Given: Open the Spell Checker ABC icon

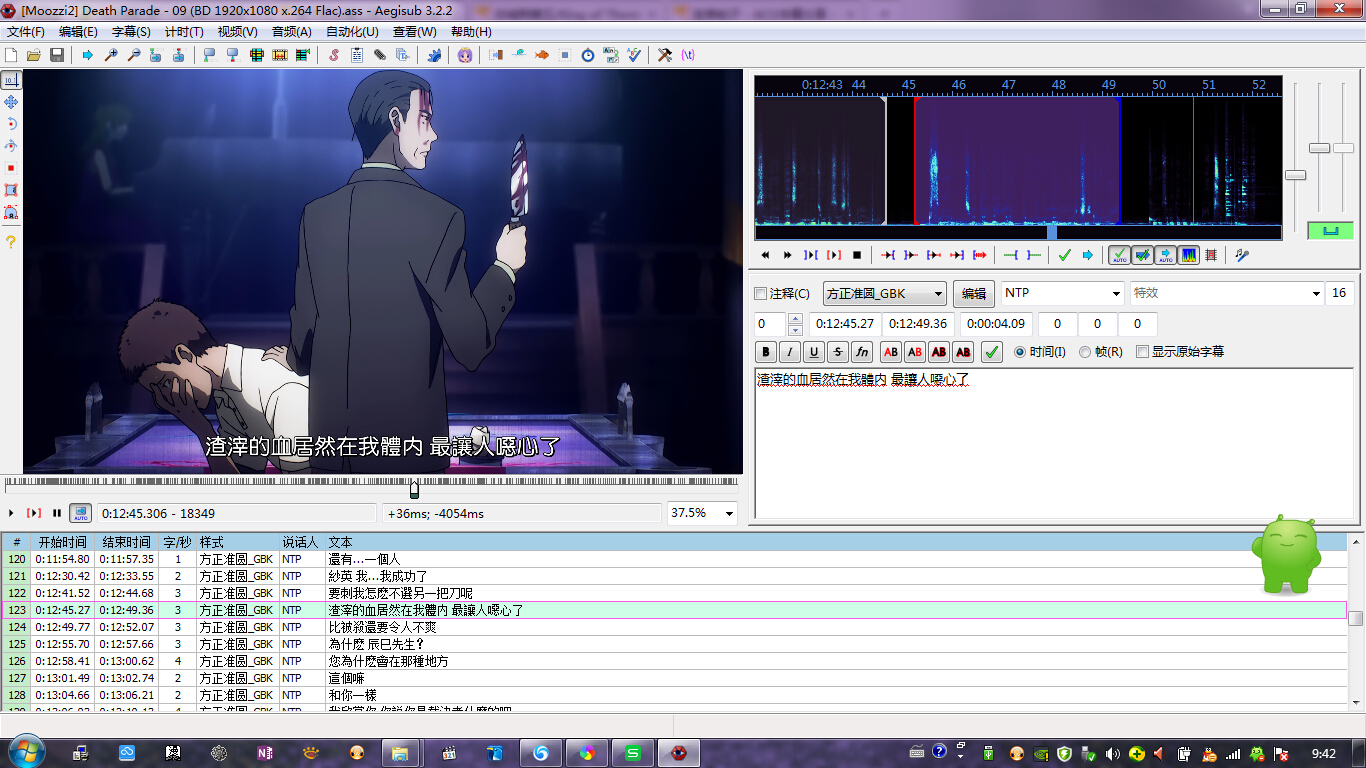Looking at the screenshot, I should pos(634,55).
